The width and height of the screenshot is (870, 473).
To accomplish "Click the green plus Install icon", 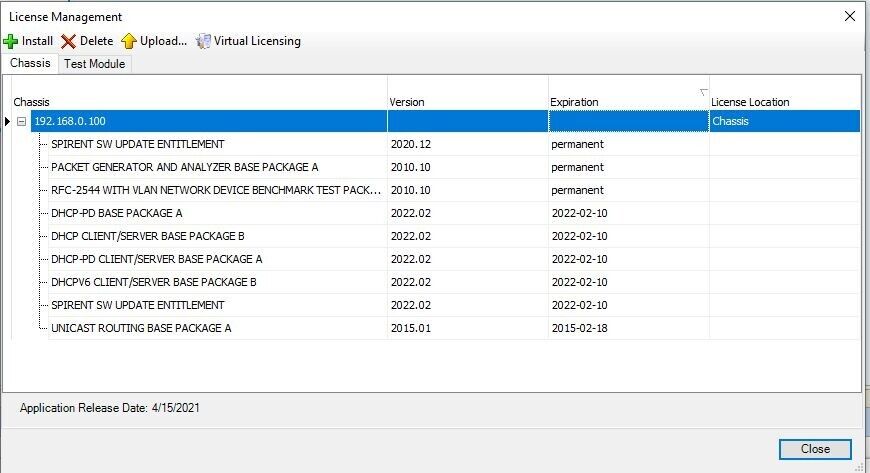I will tap(11, 41).
